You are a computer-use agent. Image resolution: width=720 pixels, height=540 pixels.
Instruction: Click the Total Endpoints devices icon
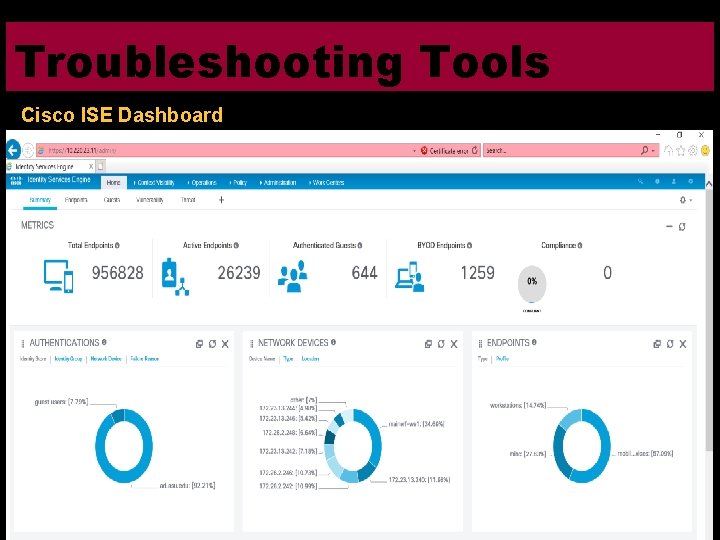click(59, 276)
